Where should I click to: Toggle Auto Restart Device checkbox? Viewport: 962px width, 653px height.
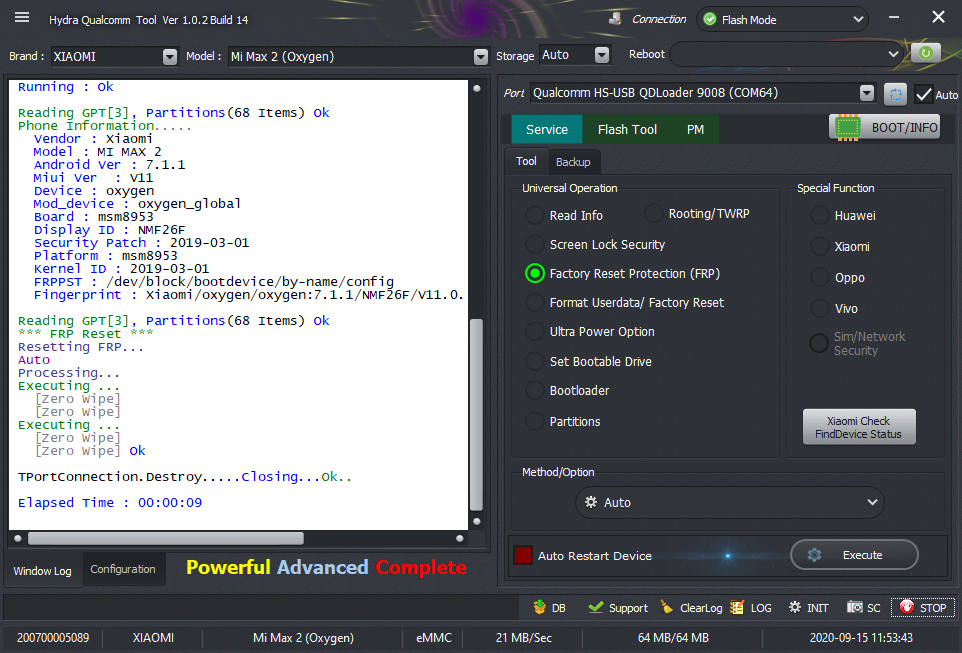click(523, 555)
